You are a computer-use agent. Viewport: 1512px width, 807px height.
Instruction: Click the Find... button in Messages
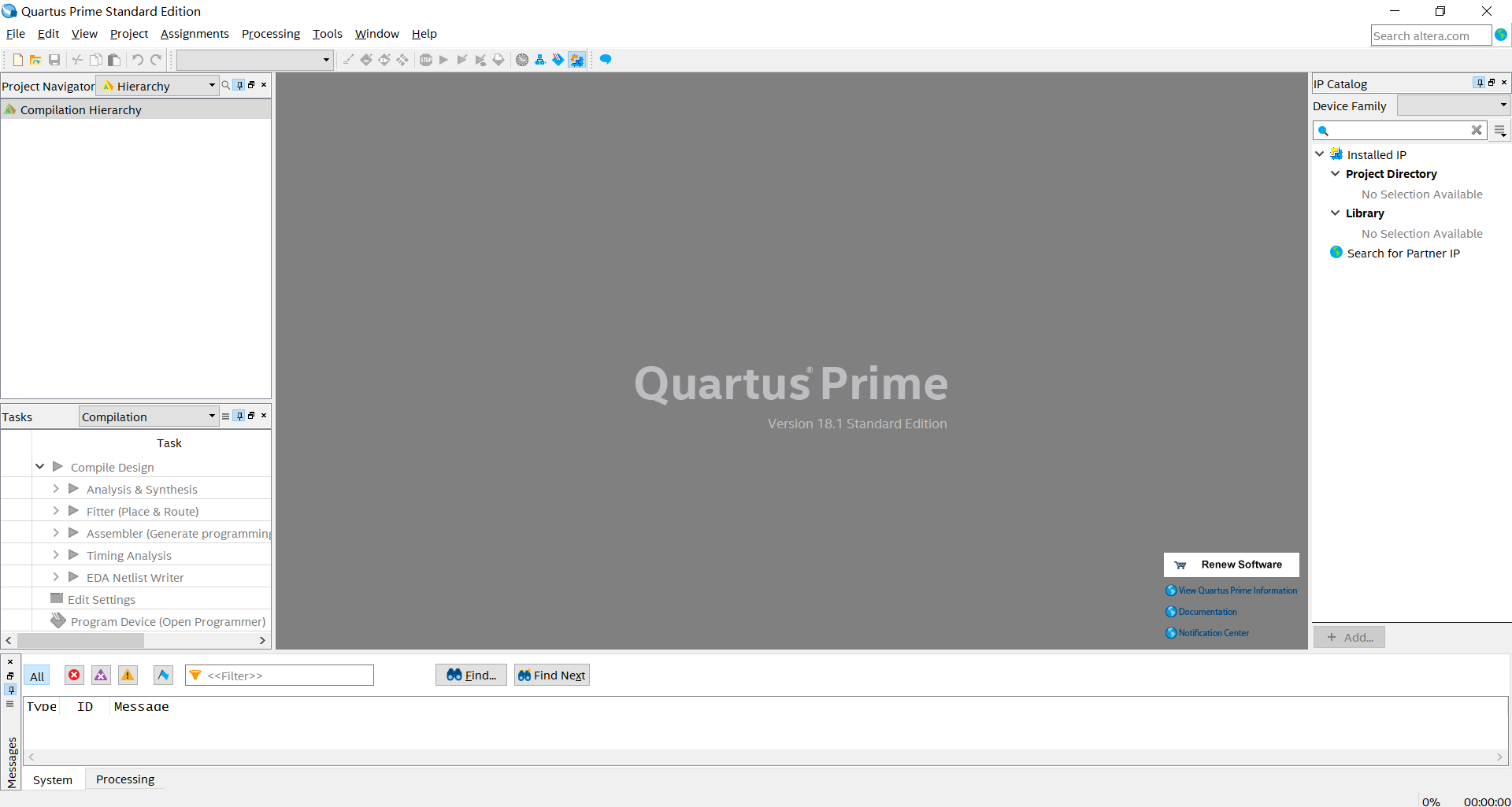[x=471, y=675]
